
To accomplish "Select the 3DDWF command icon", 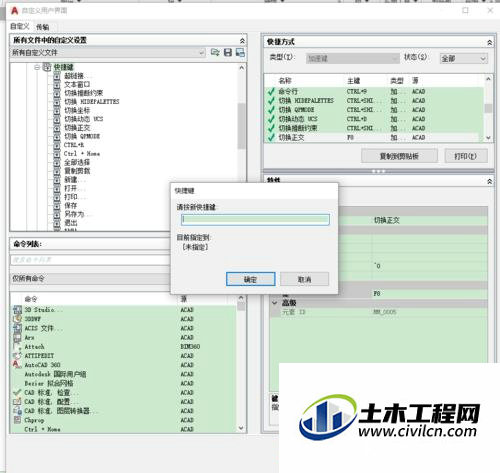I will tap(17, 319).
